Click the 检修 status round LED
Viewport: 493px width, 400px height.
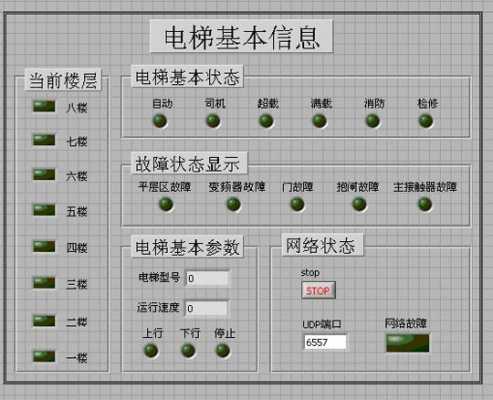tap(426, 121)
